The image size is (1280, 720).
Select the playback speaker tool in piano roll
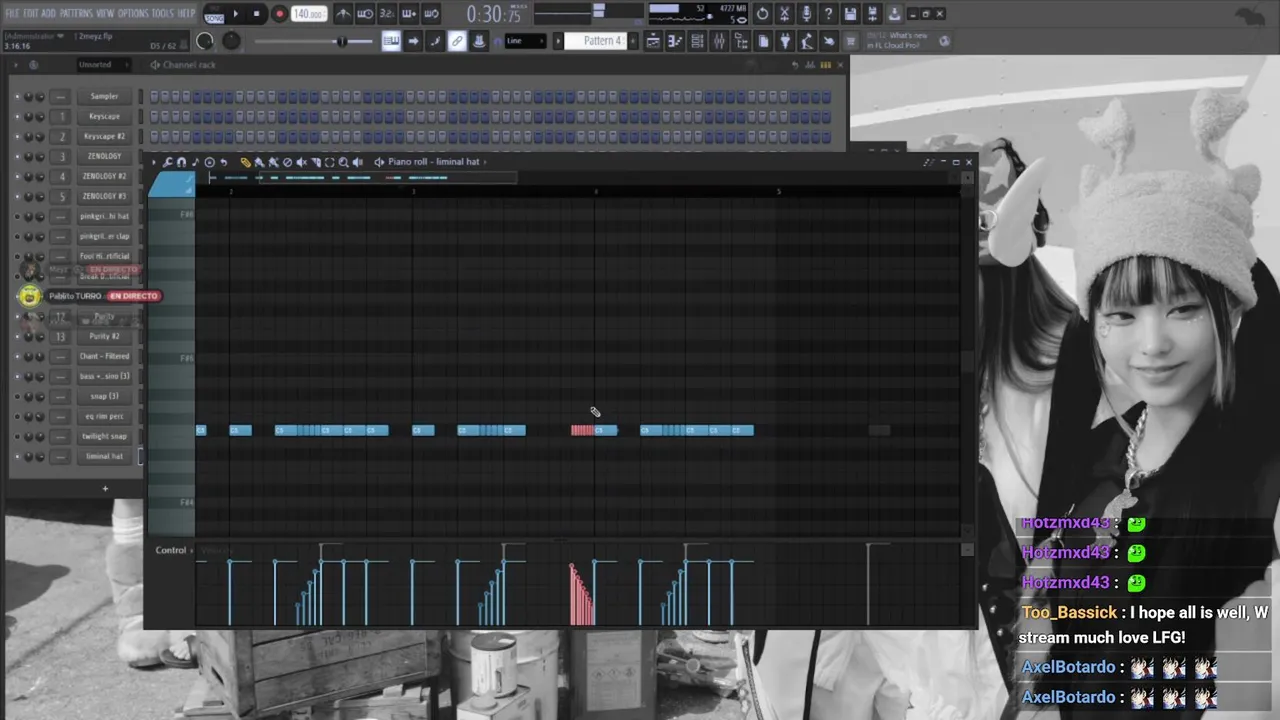pyautogui.click(x=357, y=162)
